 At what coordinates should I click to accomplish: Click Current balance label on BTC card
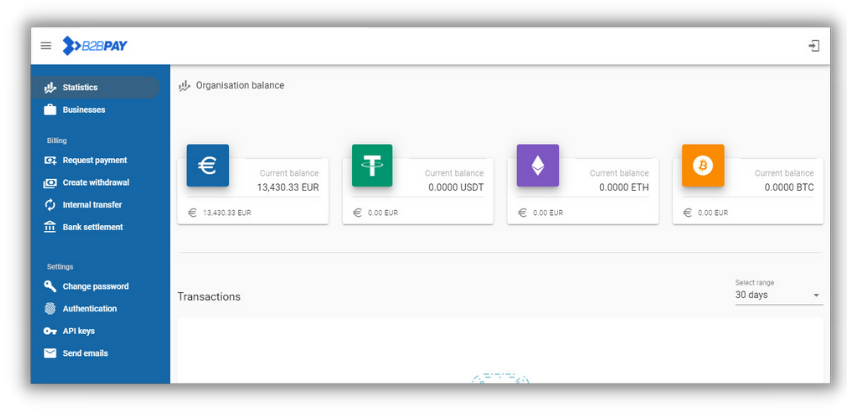click(784, 173)
